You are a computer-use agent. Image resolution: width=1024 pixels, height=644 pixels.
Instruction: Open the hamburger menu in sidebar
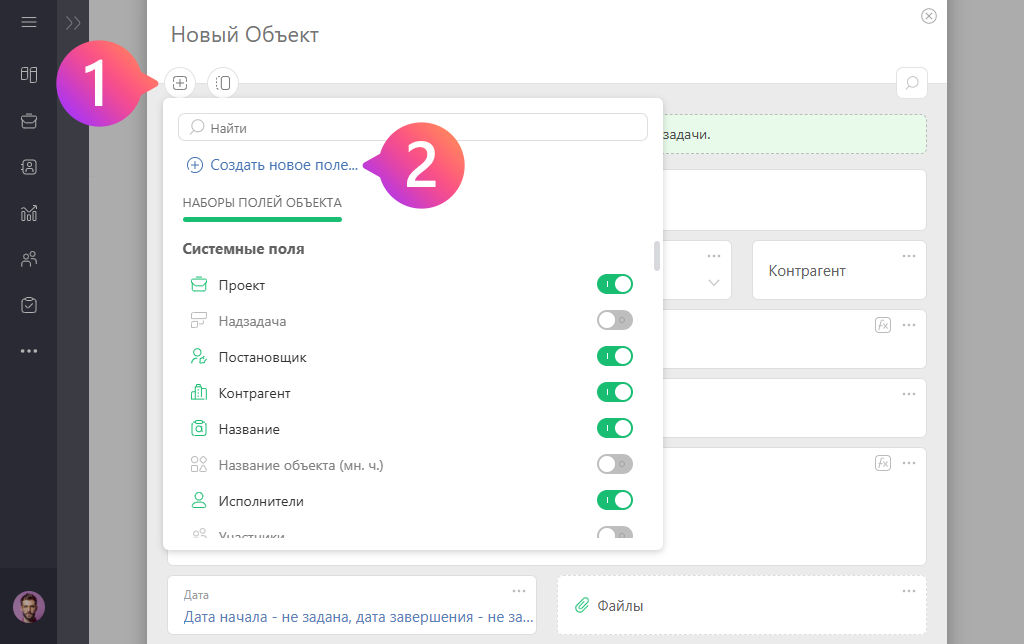tap(29, 22)
